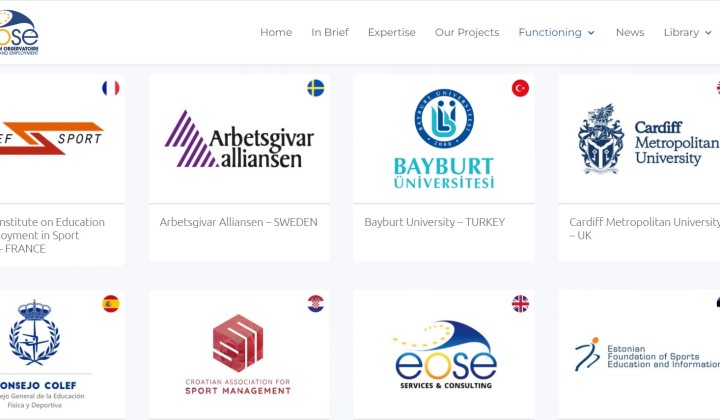Click the EOSE site logo in header
This screenshot has width=720, height=420.
point(19,32)
